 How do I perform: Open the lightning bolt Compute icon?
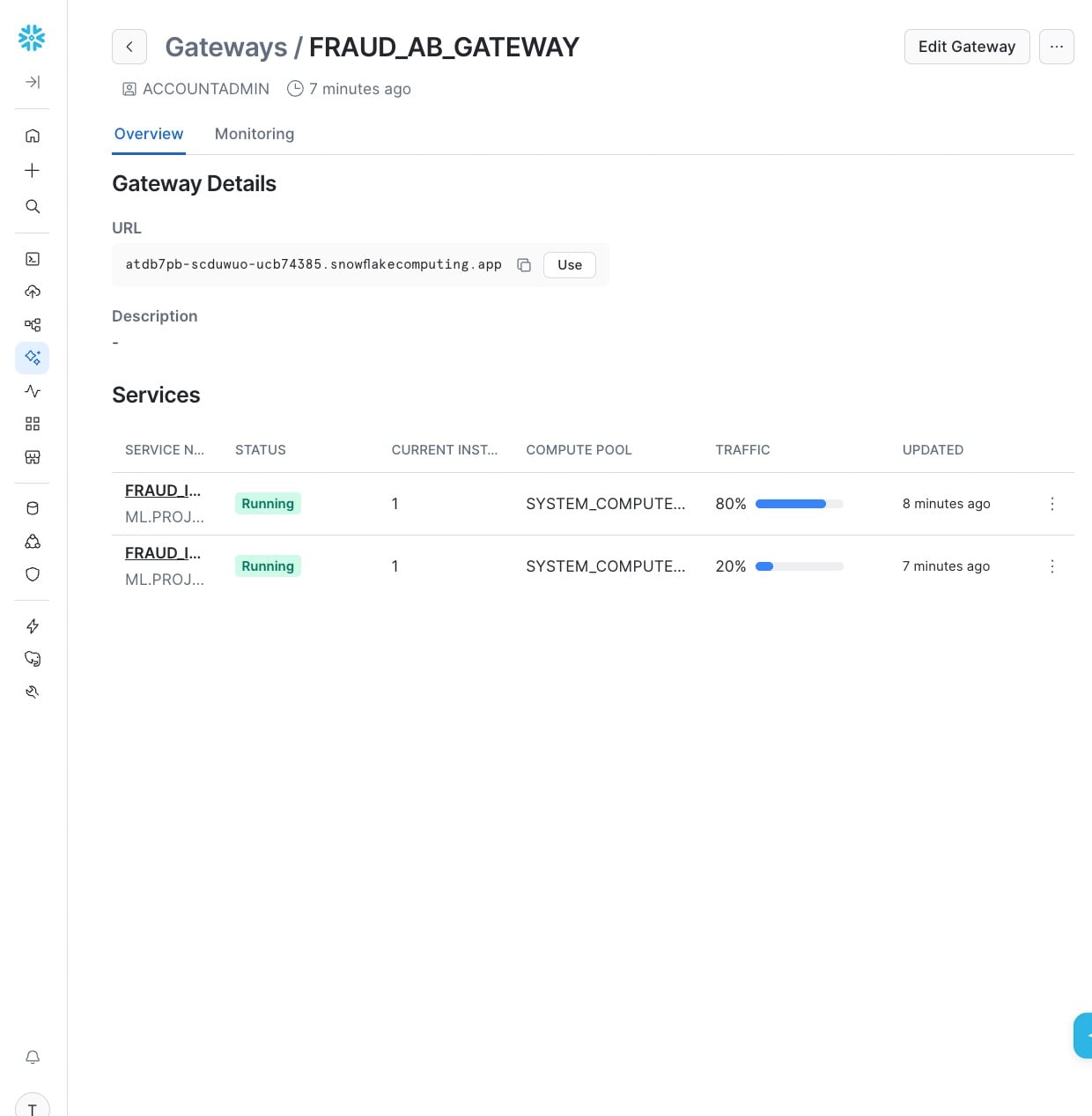click(x=33, y=626)
